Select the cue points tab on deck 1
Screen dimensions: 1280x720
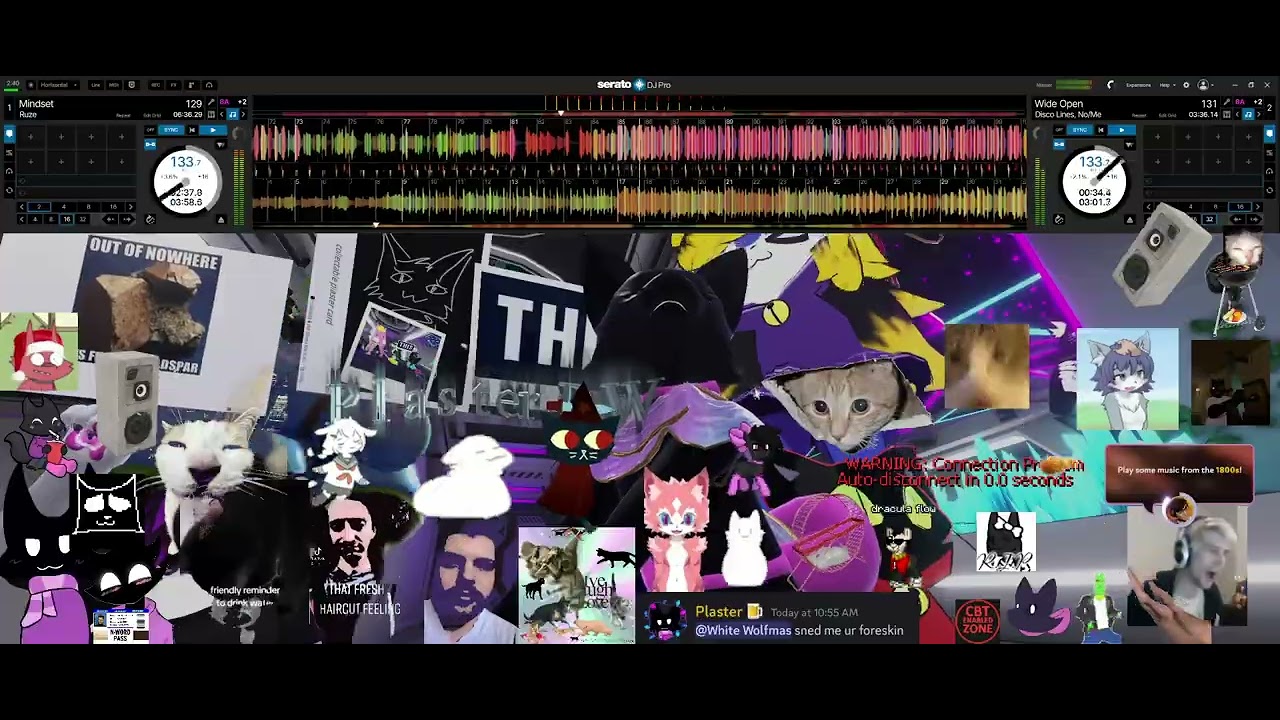click(9, 133)
